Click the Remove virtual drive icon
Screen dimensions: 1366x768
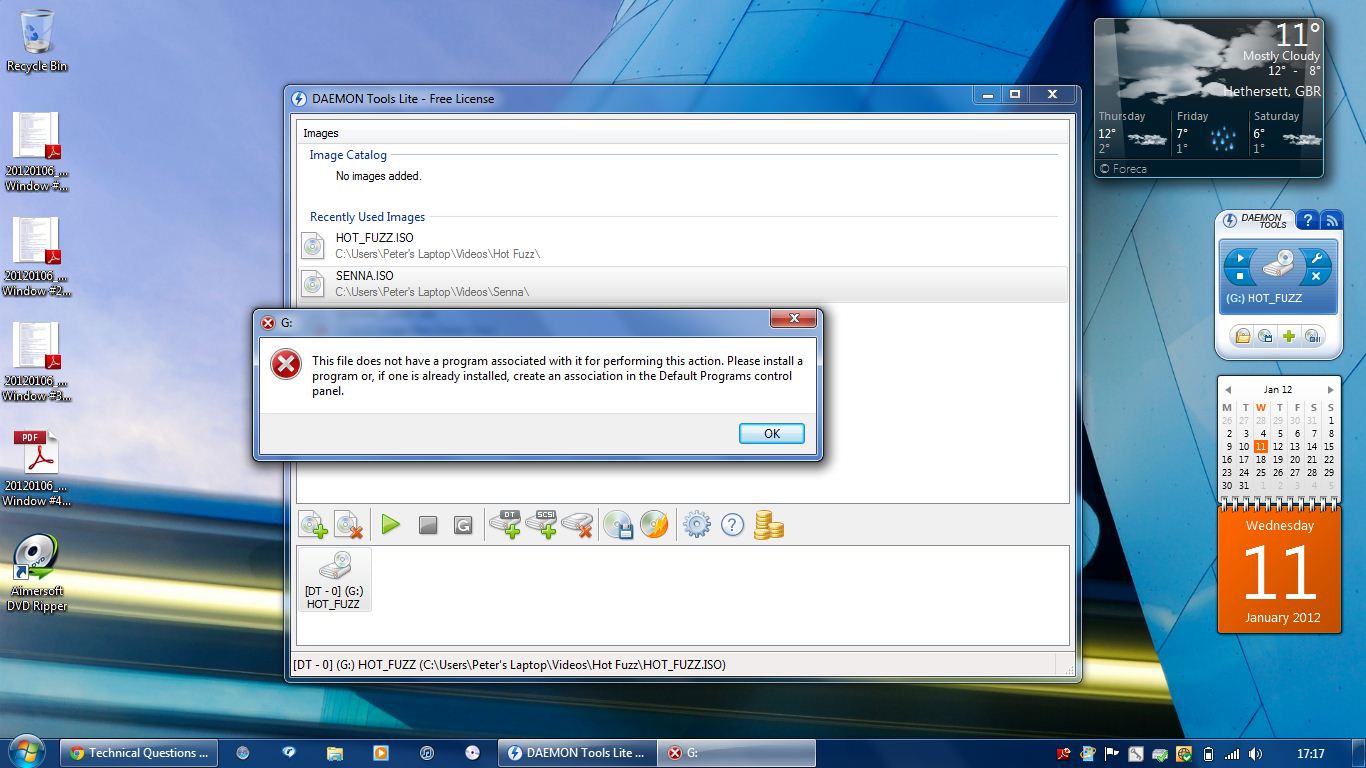pos(577,524)
